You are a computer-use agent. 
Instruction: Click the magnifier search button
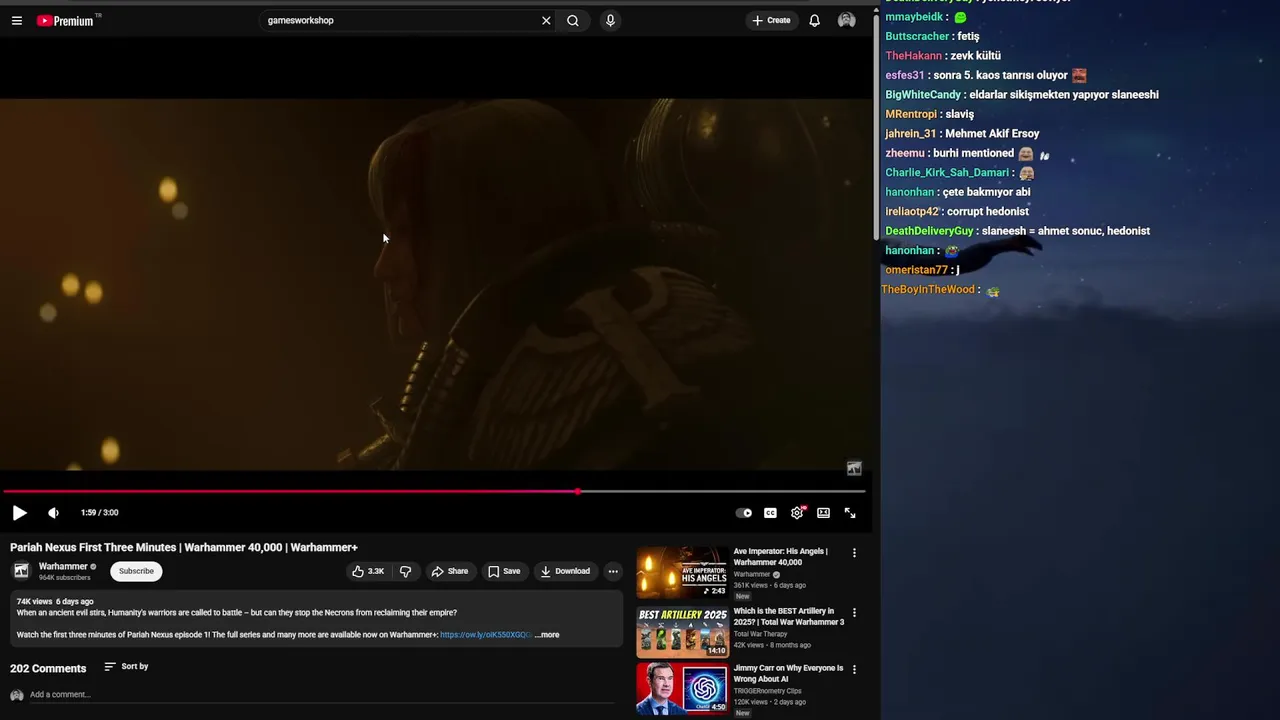click(x=573, y=20)
